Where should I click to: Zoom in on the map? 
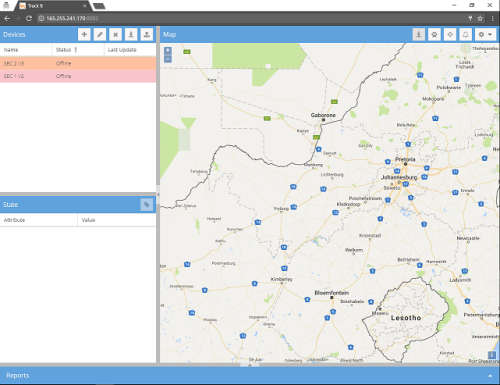(x=168, y=50)
